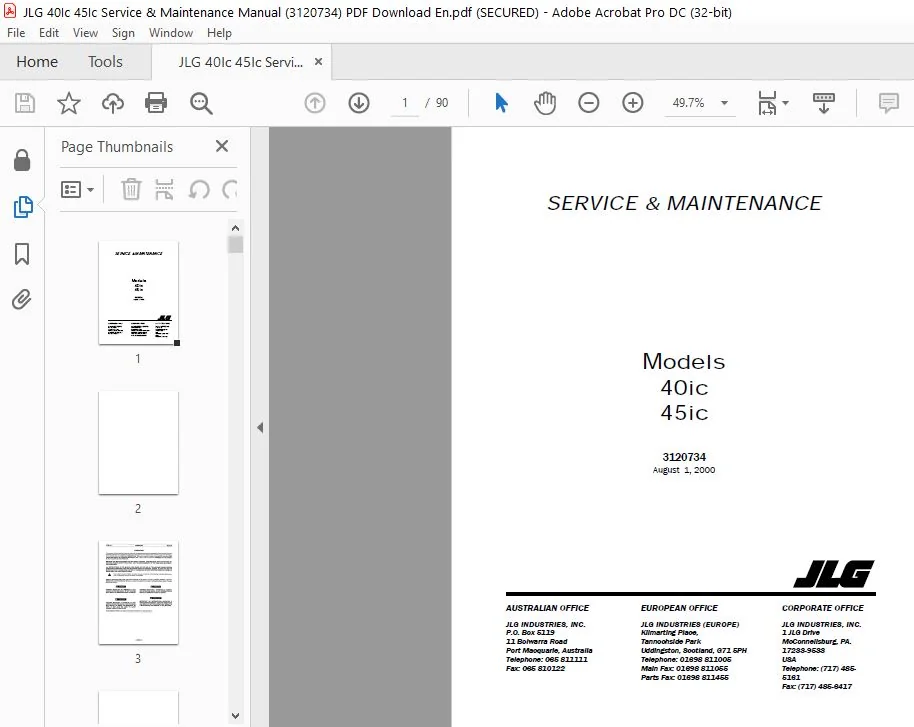Click the '40ic' model text
This screenshot has height=727, width=914.
coord(684,388)
